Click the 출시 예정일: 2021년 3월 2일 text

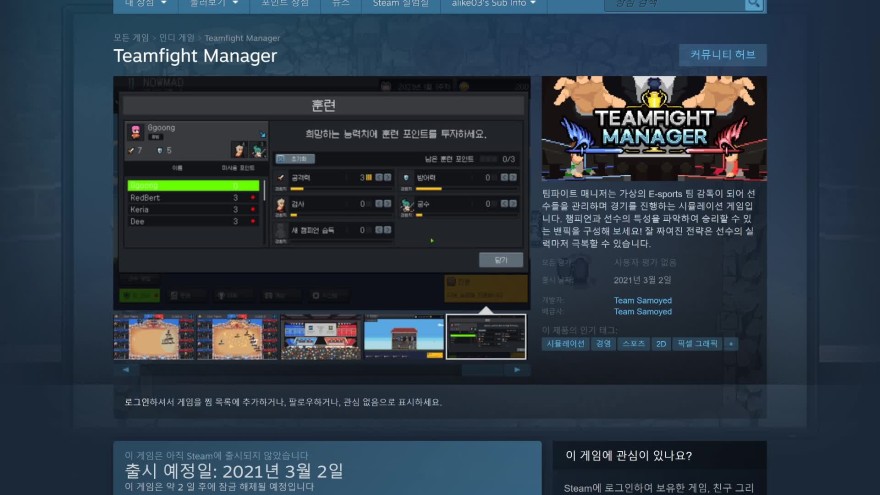234,471
